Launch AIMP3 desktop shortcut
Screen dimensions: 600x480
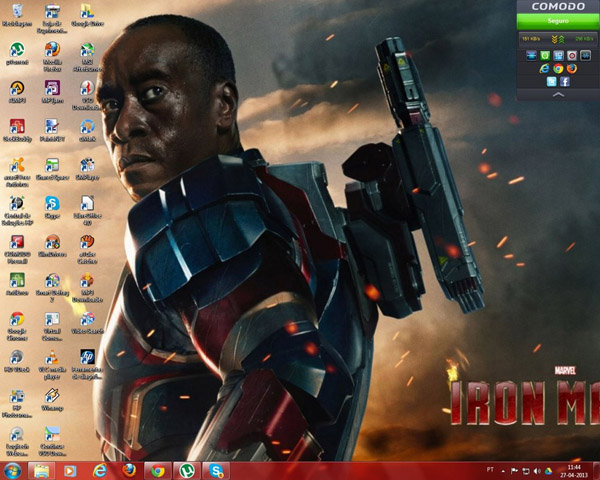tap(17, 88)
